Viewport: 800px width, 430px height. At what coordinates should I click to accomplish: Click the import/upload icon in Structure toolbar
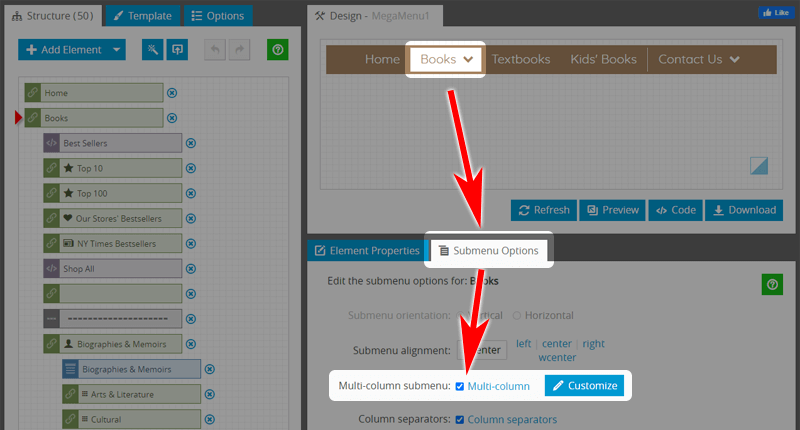tap(177, 50)
